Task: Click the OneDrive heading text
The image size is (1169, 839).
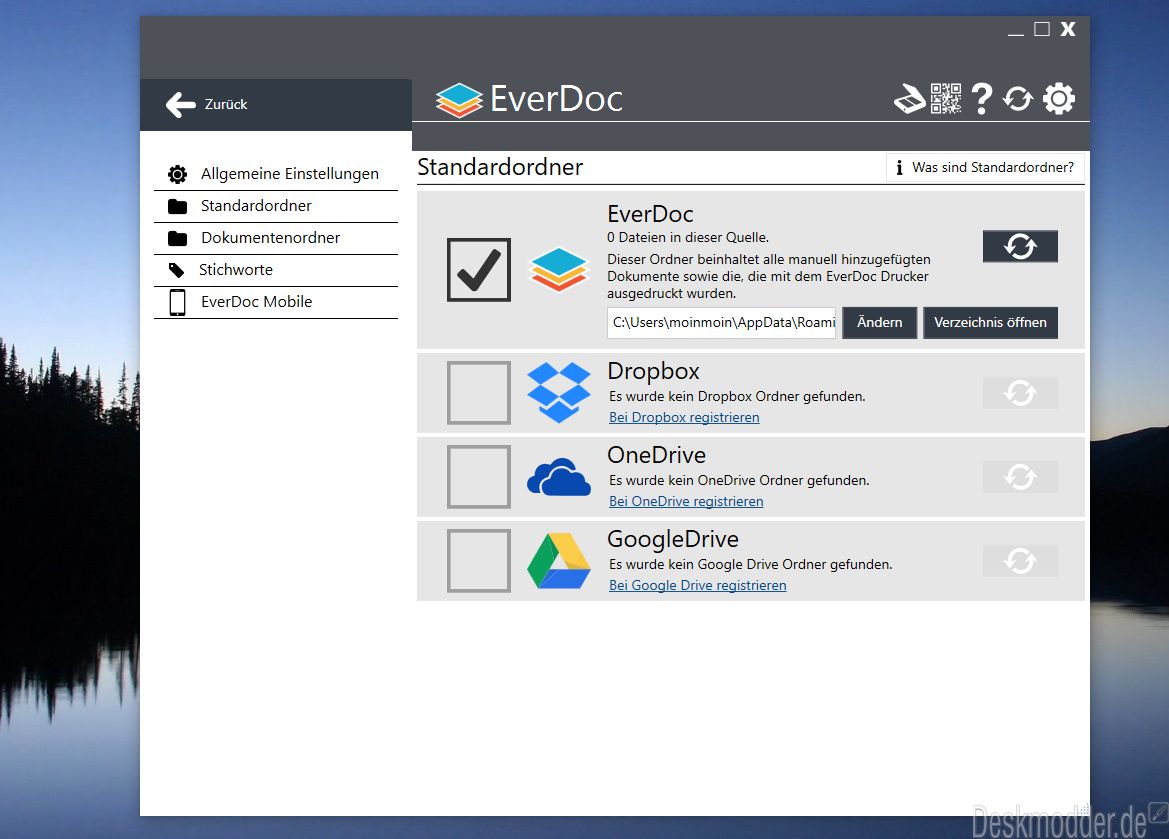Action: click(x=656, y=455)
